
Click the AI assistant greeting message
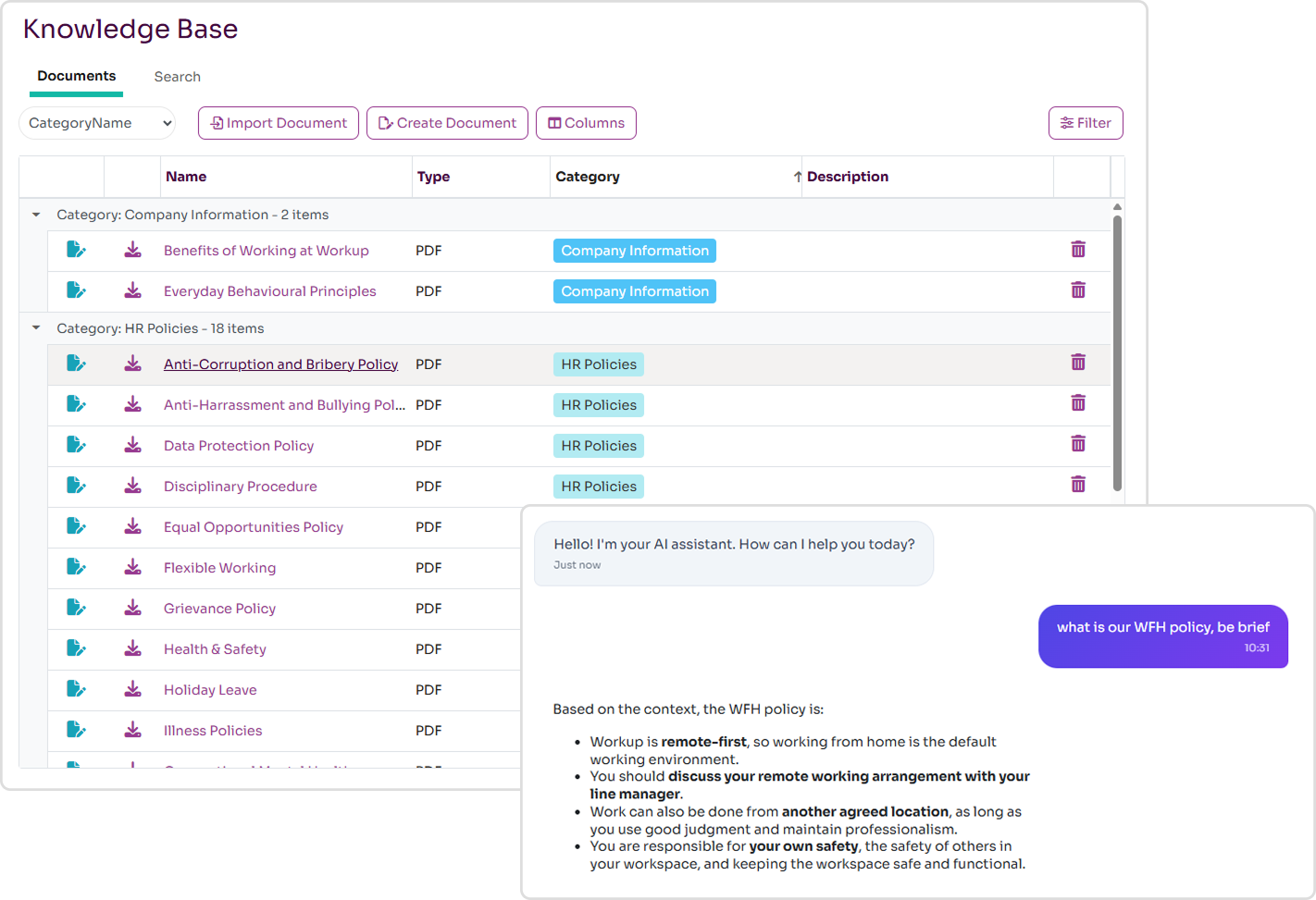click(734, 553)
